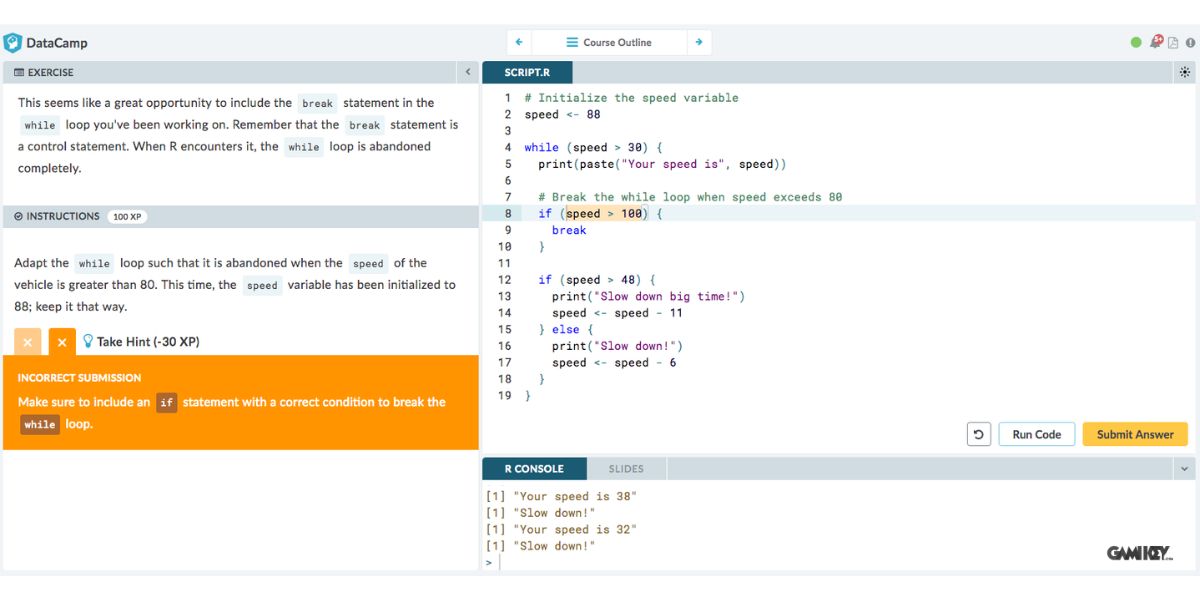Click console output 'Your speed is 38'
The width and height of the screenshot is (1200, 600).
[561, 496]
